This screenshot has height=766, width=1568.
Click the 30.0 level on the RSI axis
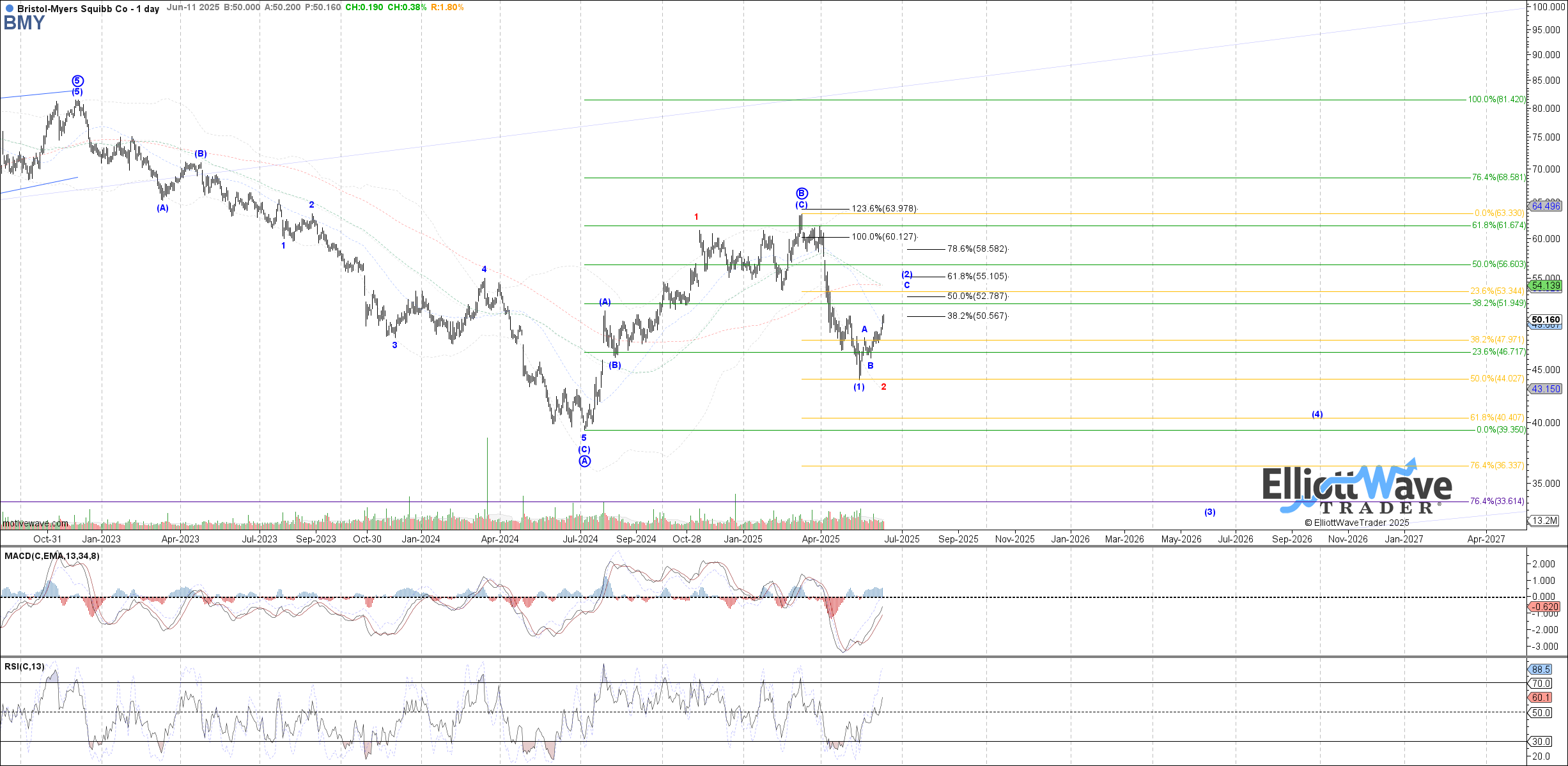(1542, 742)
